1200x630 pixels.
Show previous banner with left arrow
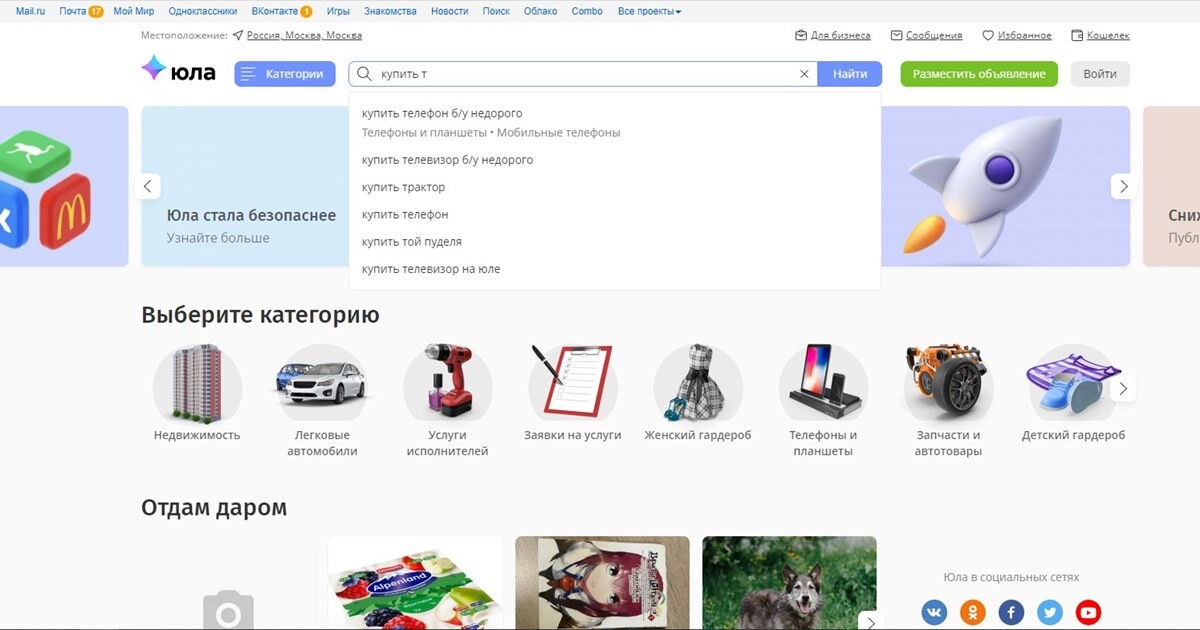pyautogui.click(x=148, y=186)
